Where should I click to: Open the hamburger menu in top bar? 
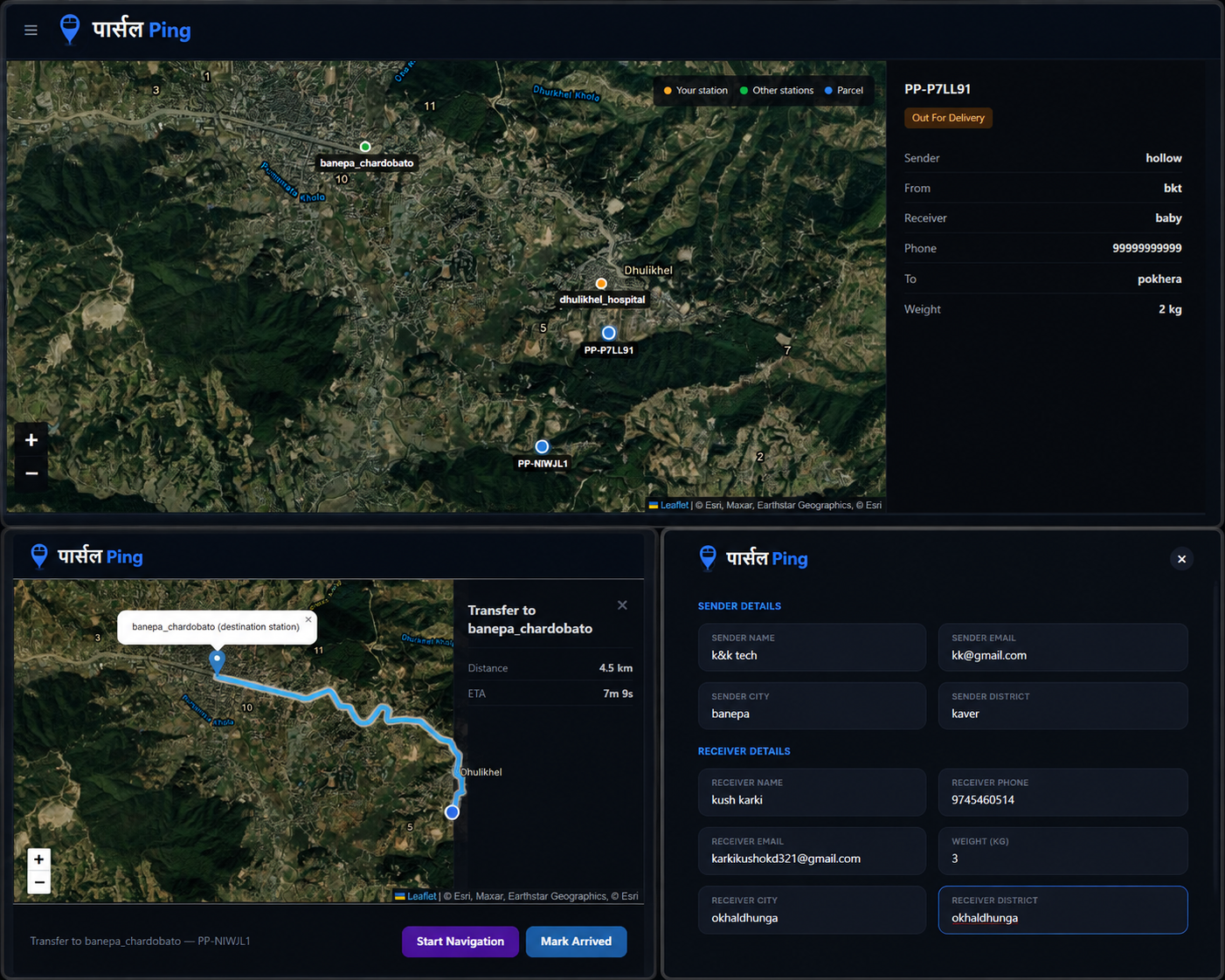click(x=31, y=31)
